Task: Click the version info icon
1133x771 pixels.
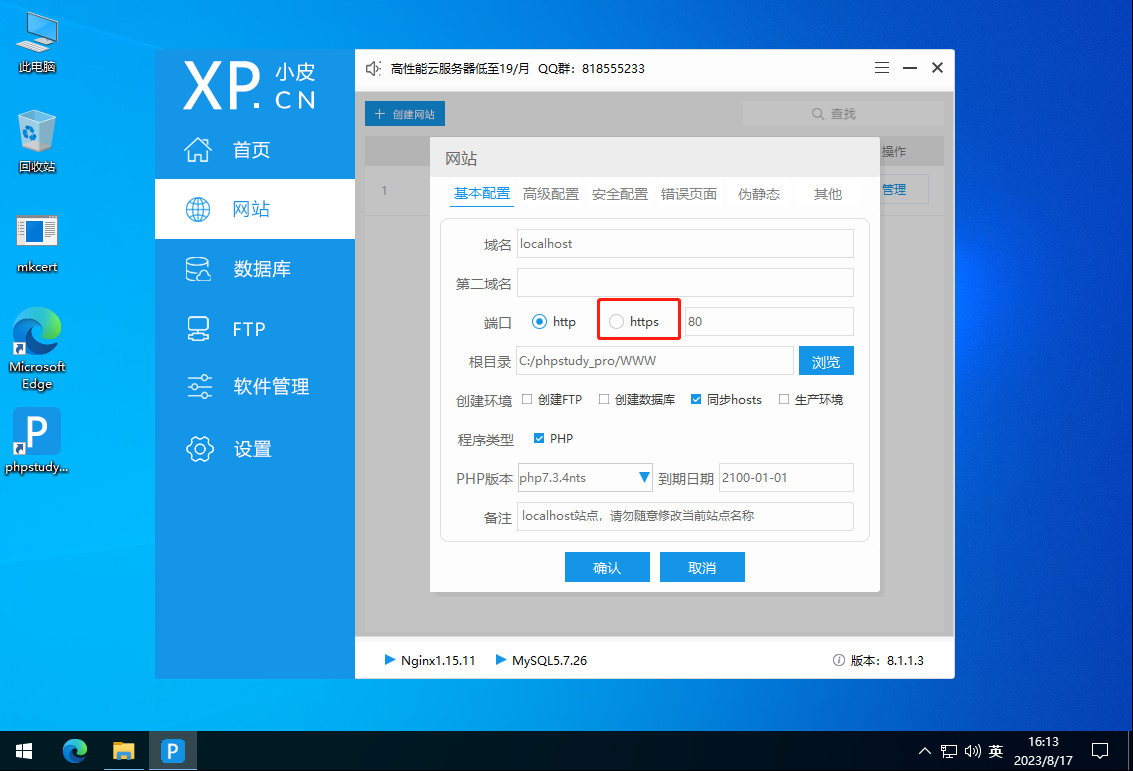Action: pyautogui.click(x=839, y=660)
